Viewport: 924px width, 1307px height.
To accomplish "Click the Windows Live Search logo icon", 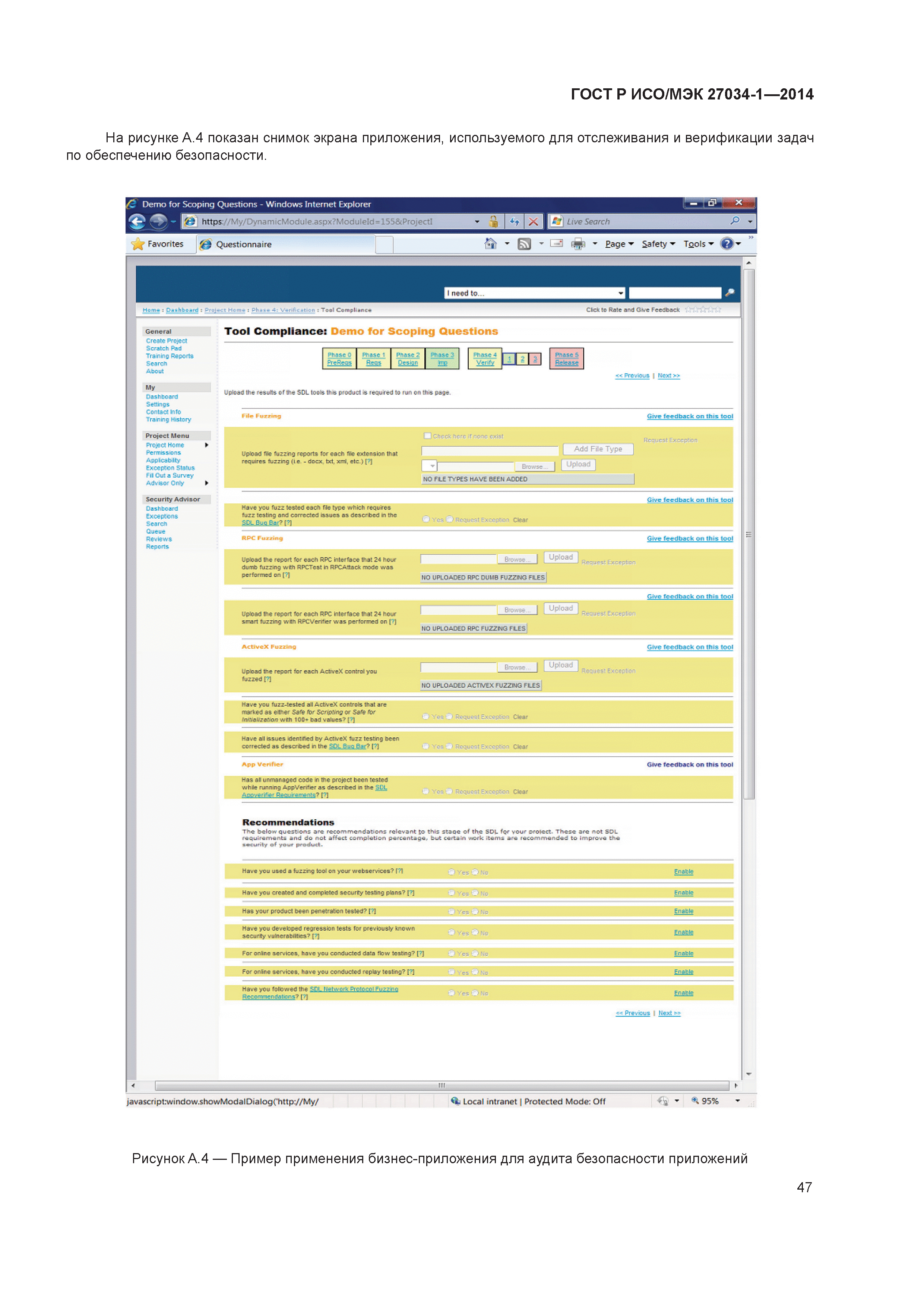I will point(557,221).
